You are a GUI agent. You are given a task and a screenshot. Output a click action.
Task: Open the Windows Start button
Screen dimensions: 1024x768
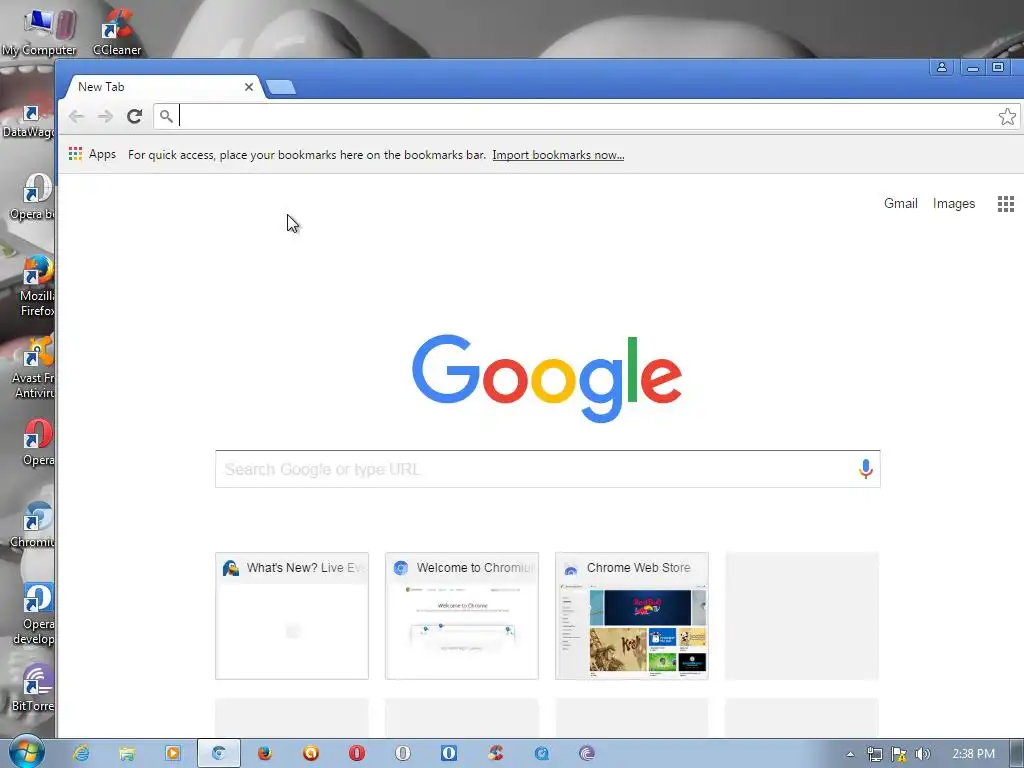point(26,752)
